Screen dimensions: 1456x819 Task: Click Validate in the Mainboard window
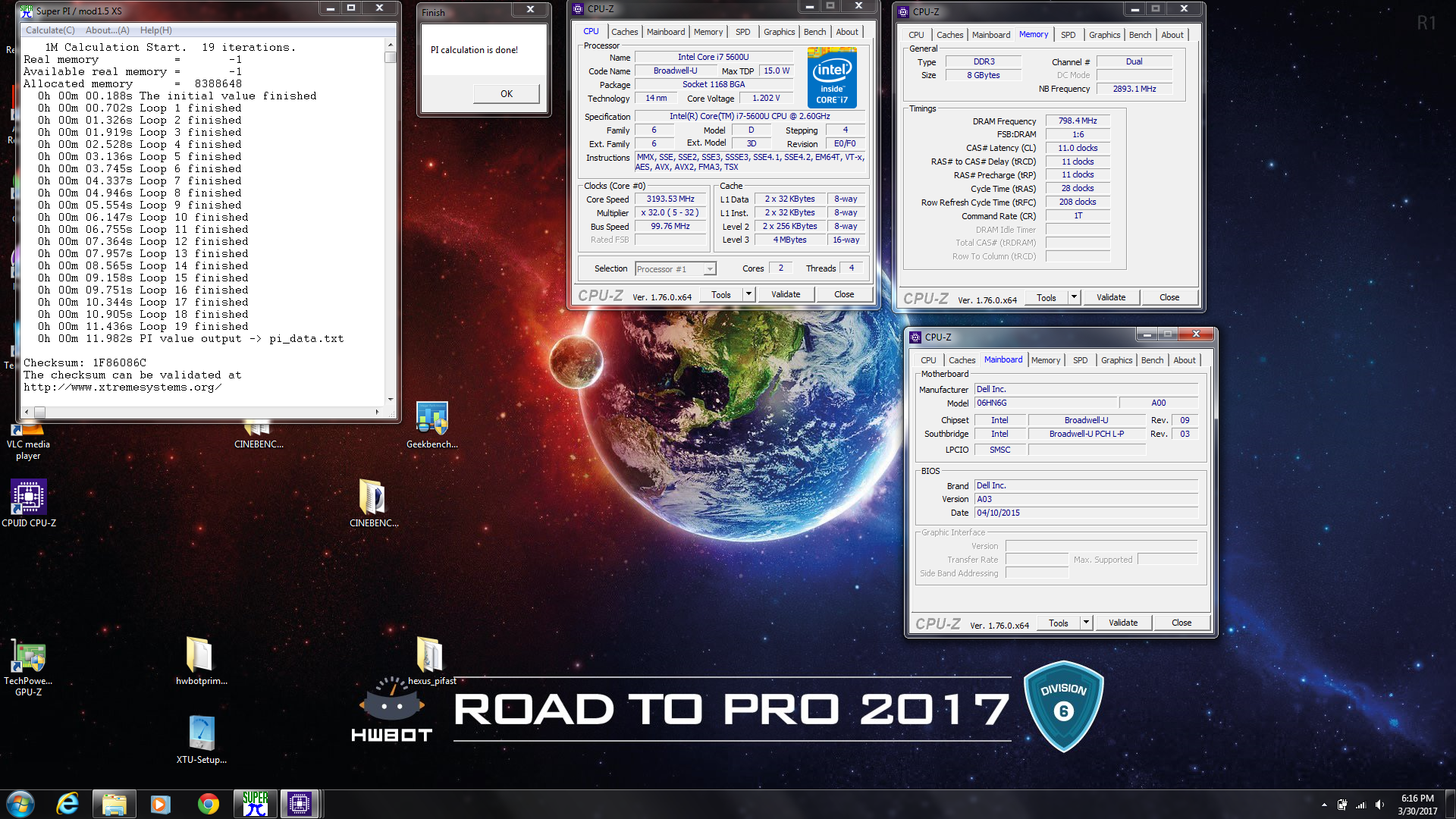point(1123,623)
